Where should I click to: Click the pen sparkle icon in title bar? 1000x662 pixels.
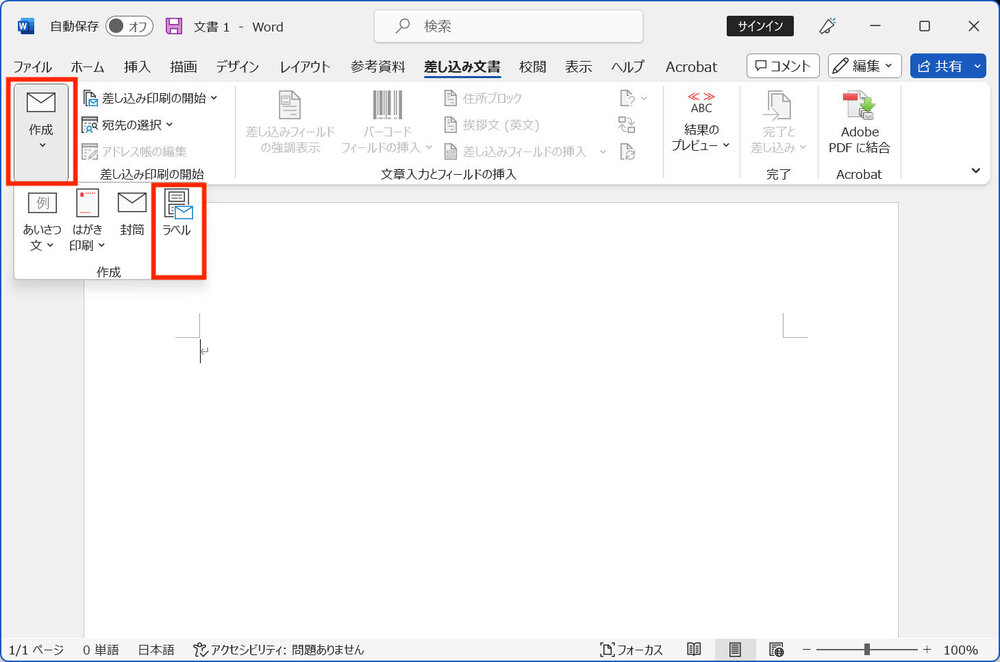click(x=827, y=26)
